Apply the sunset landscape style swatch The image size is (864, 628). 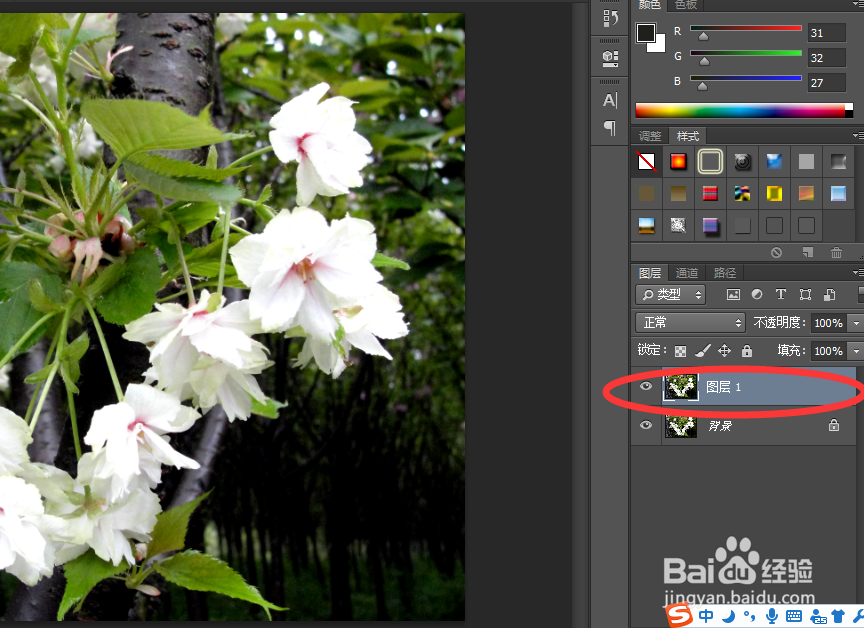tap(646, 225)
